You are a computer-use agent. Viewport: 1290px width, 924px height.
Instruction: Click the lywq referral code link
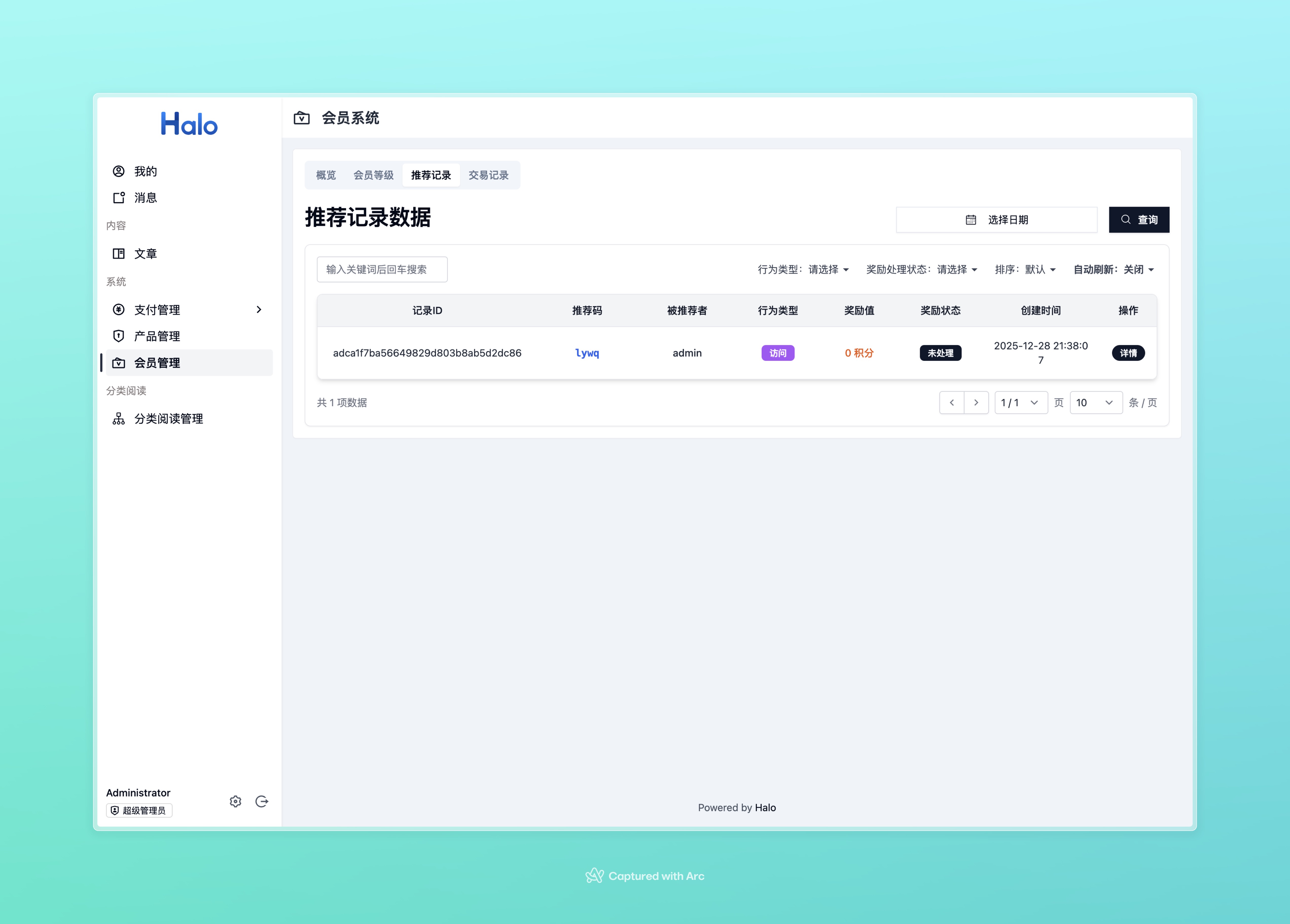pyautogui.click(x=587, y=353)
